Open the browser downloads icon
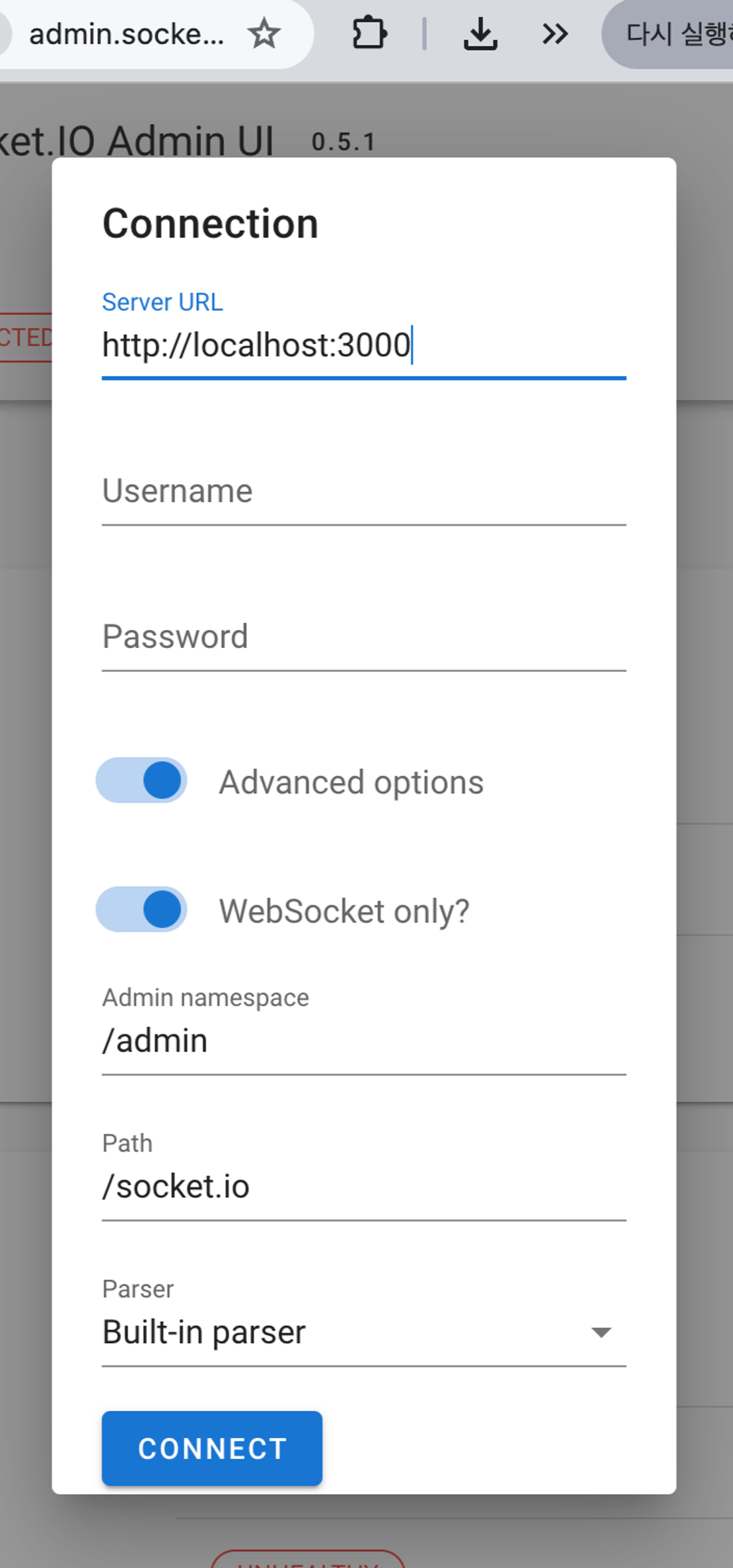This screenshot has height=1568, width=733. click(480, 34)
